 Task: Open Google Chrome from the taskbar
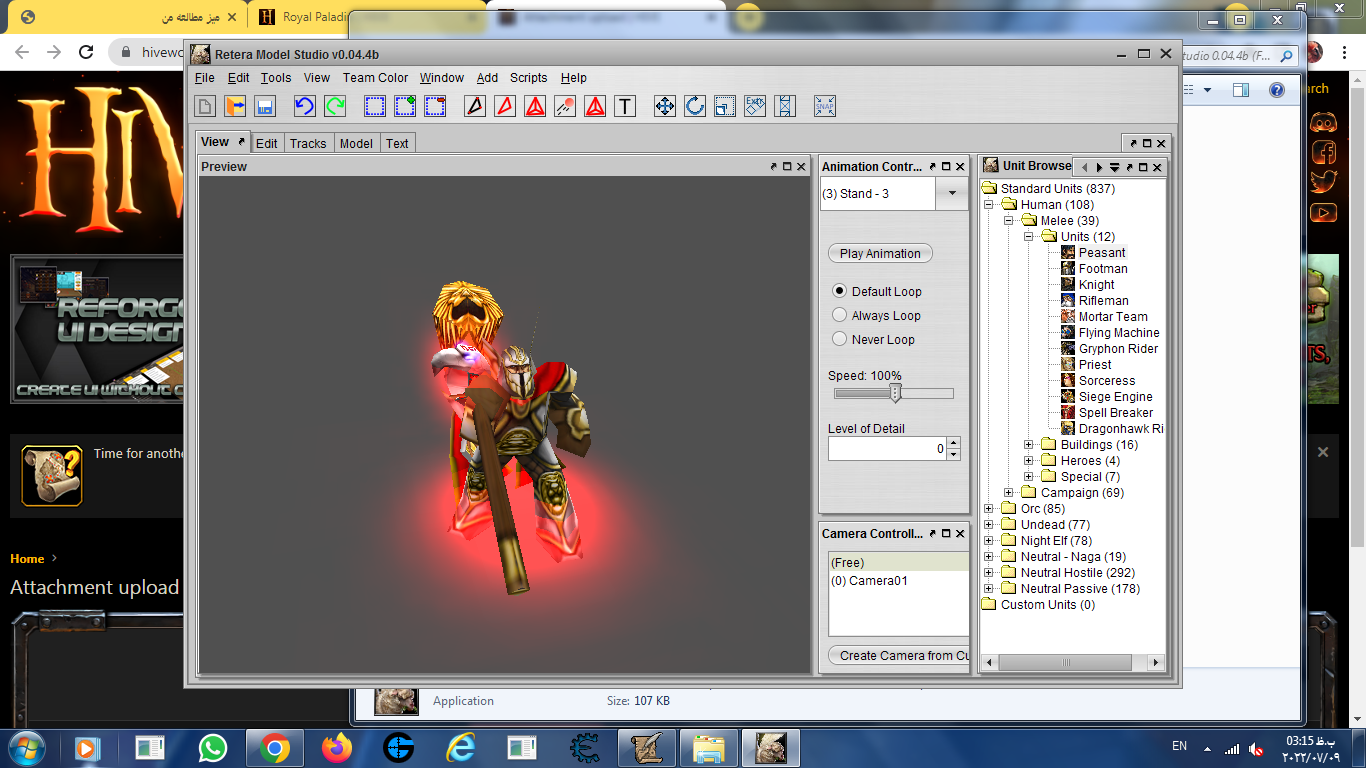point(275,747)
